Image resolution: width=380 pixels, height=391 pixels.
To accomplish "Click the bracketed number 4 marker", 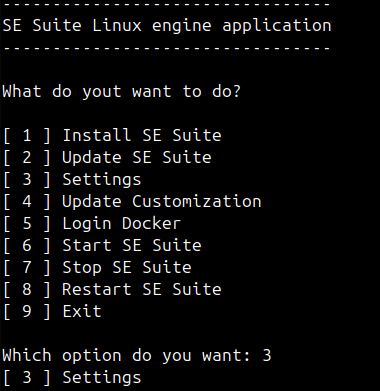I will pyautogui.click(x=27, y=201).
